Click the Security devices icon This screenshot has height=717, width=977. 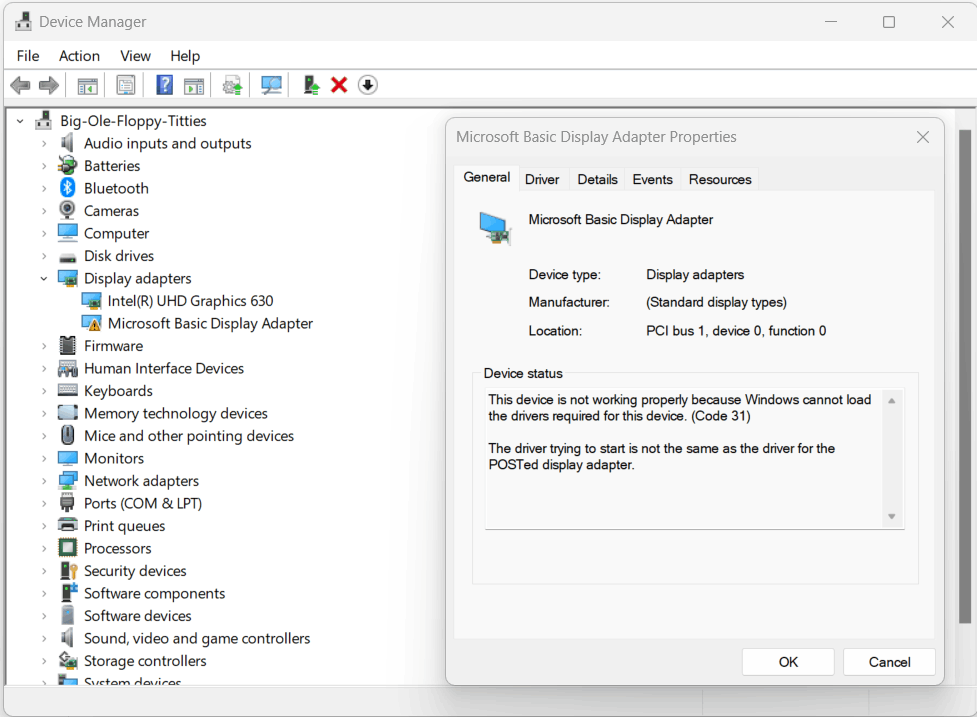68,570
